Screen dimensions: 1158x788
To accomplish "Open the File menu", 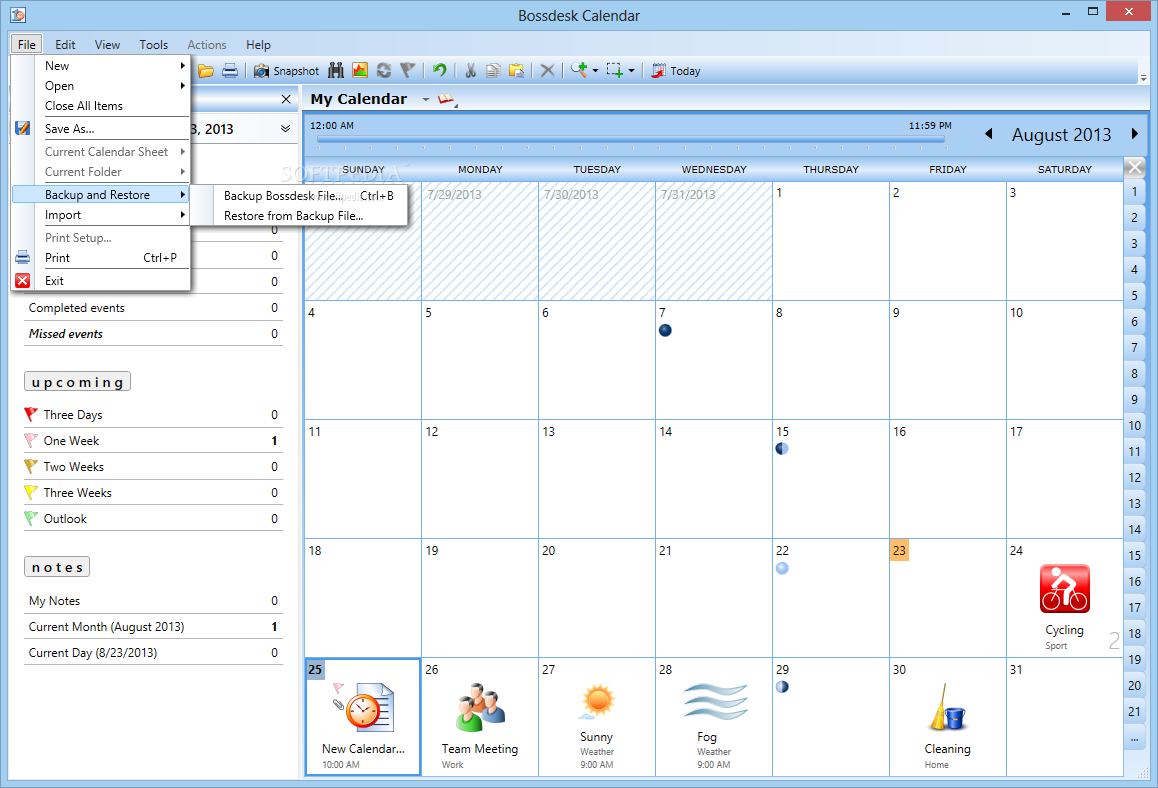I will pos(27,44).
